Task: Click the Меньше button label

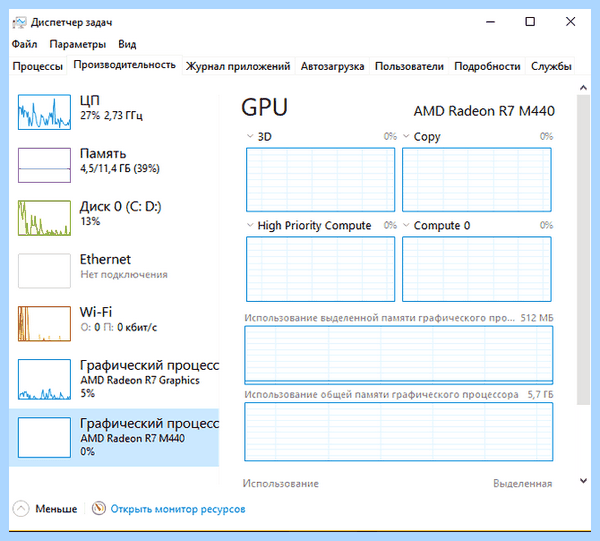Action: 56,509
